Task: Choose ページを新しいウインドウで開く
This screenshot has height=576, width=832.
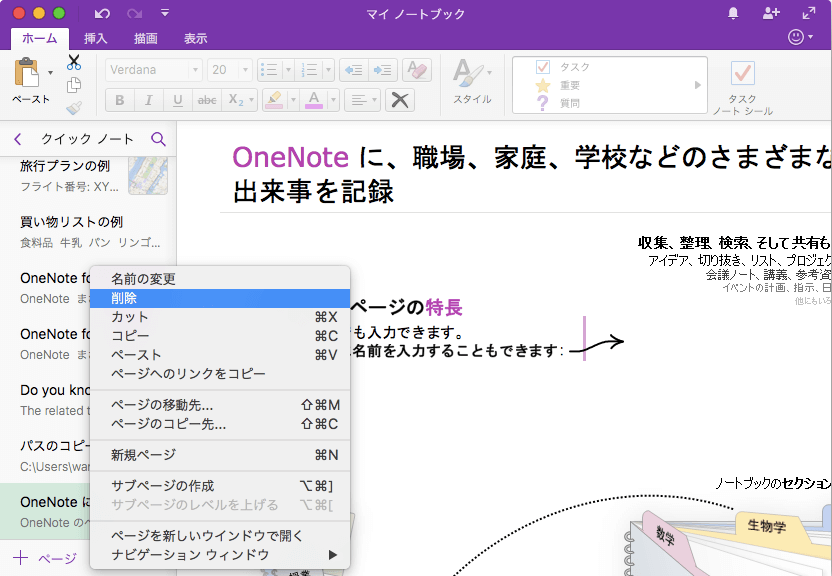Action: pyautogui.click(x=220, y=536)
